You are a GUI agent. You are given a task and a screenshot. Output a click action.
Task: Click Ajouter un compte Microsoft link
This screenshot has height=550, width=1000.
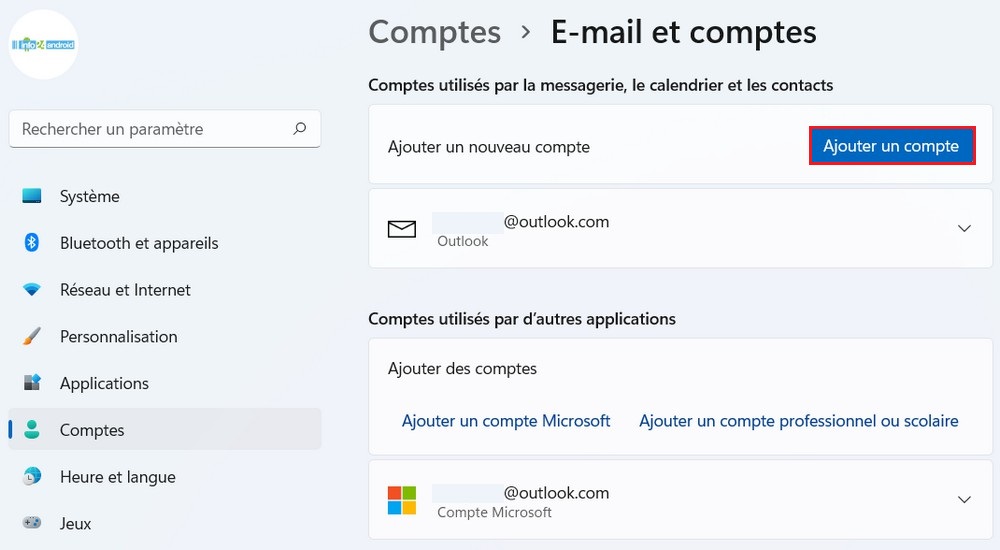[x=506, y=421]
